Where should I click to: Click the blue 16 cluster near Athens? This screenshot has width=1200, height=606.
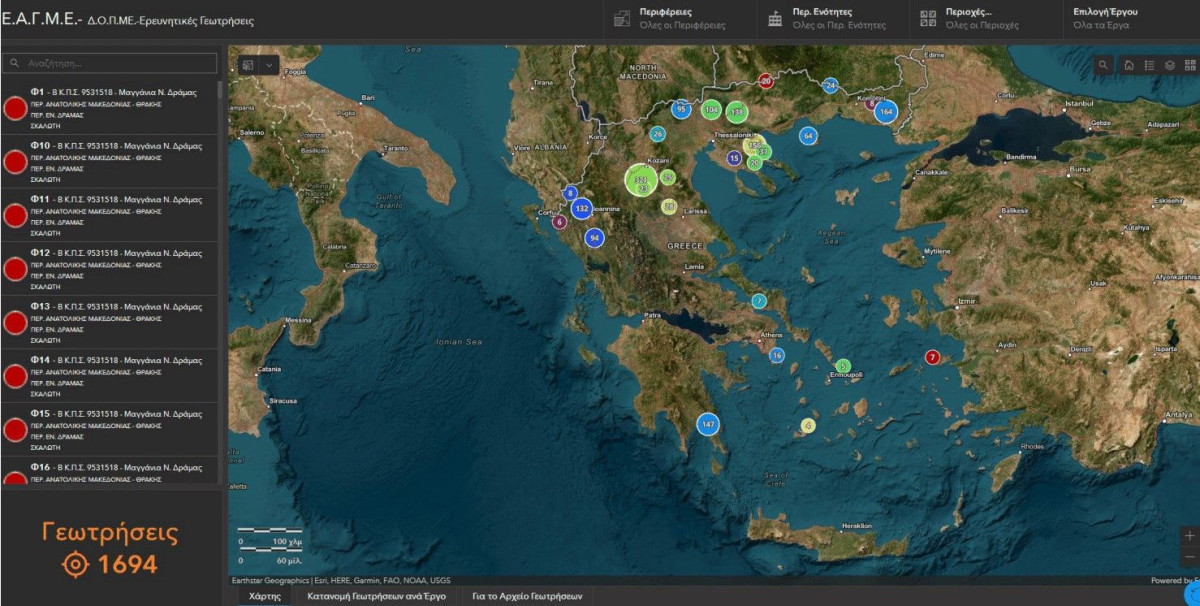(x=776, y=356)
